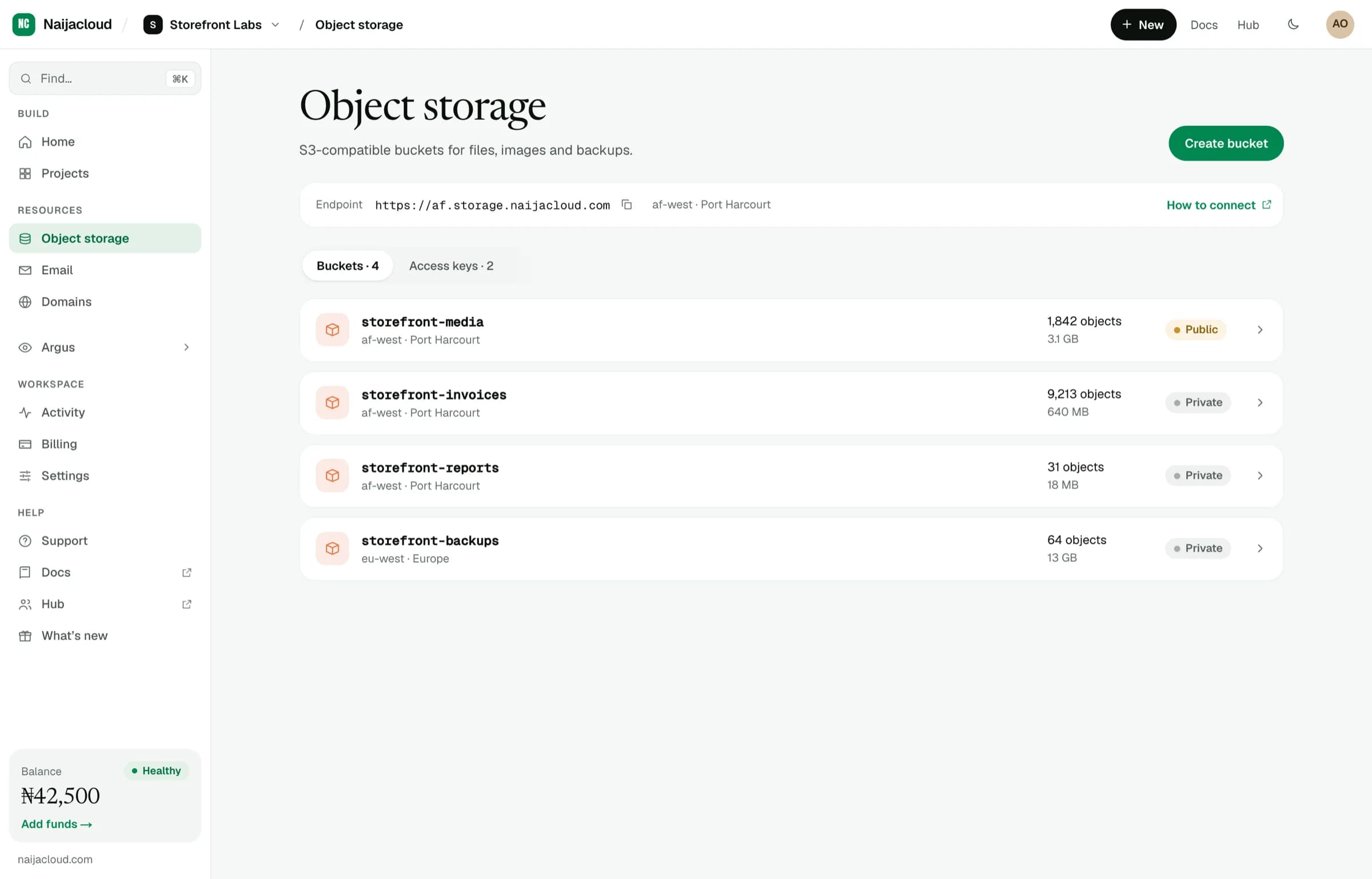Open storefront-invoices bucket via its chevron
1372x879 pixels.
pyautogui.click(x=1260, y=403)
